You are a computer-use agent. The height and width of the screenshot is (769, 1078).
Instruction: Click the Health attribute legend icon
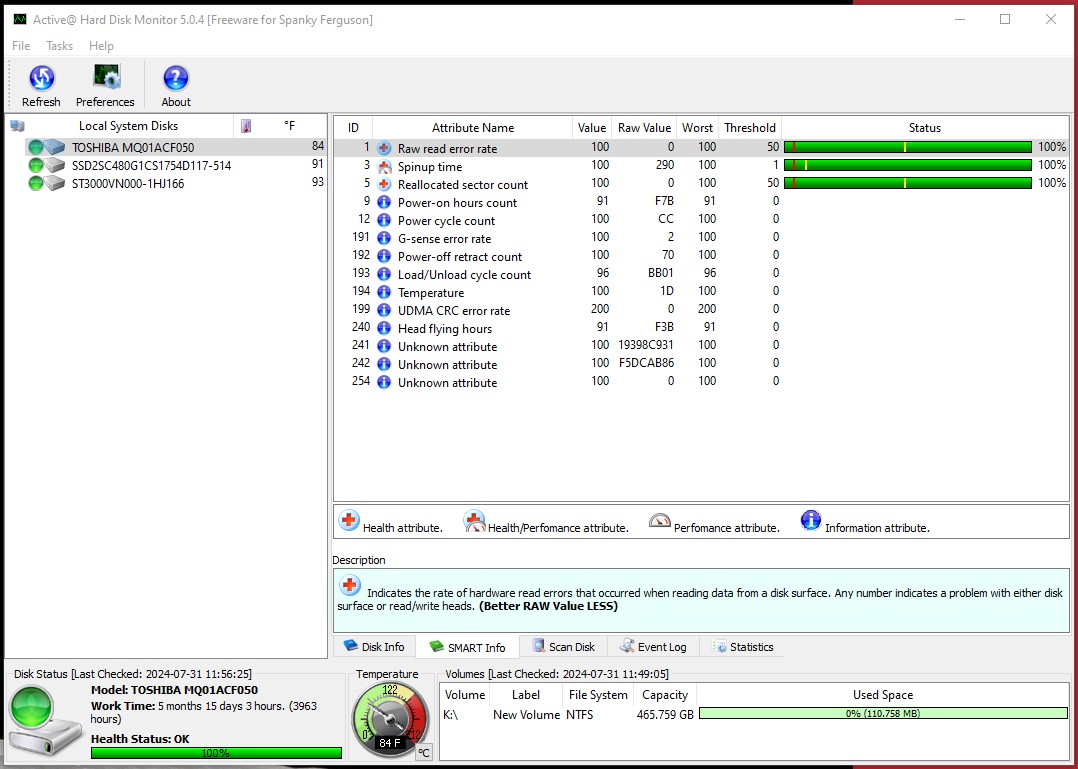pyautogui.click(x=348, y=520)
